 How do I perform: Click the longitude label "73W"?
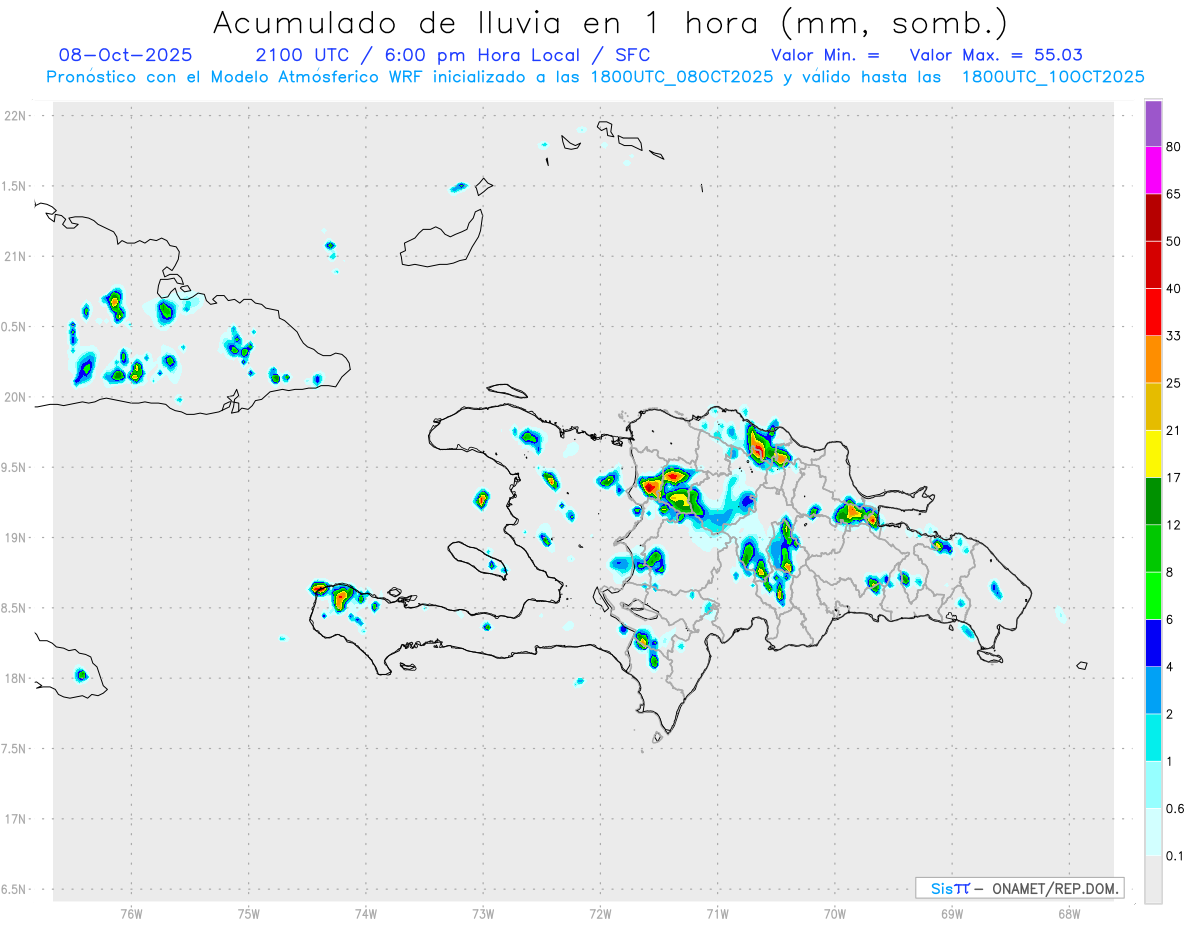pyautogui.click(x=483, y=912)
